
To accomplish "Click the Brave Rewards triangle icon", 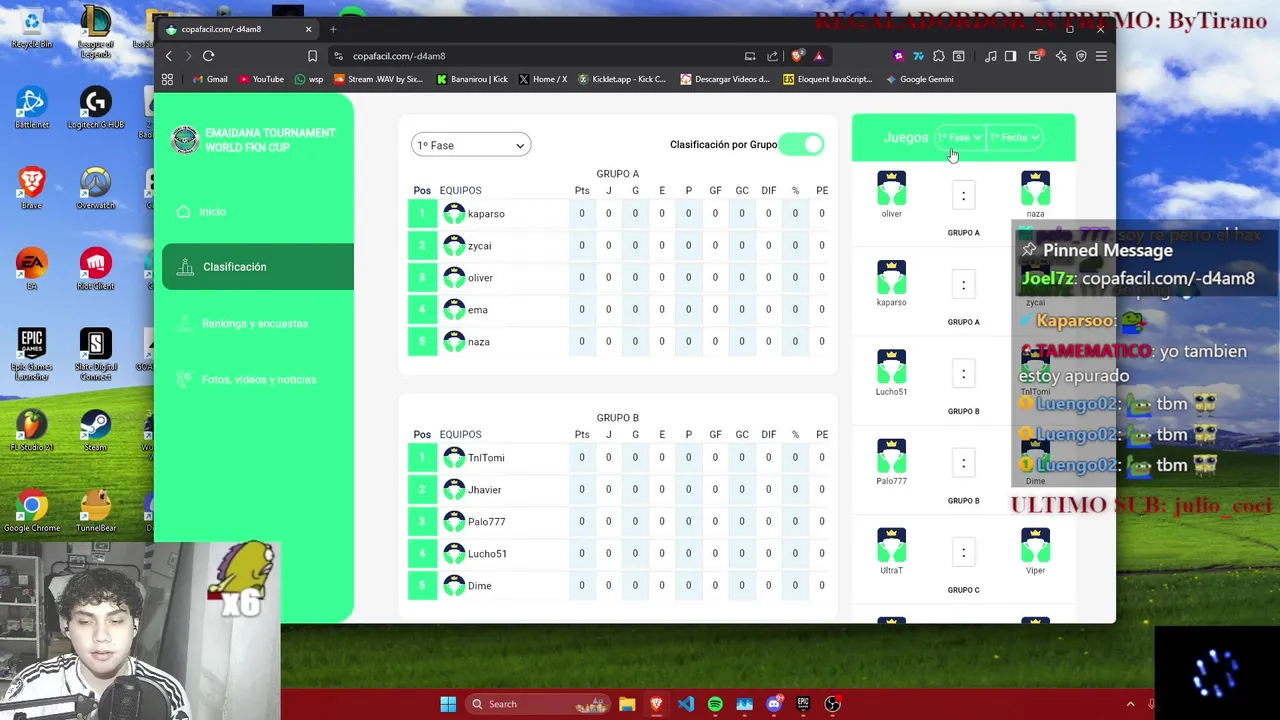I will pyautogui.click(x=818, y=56).
